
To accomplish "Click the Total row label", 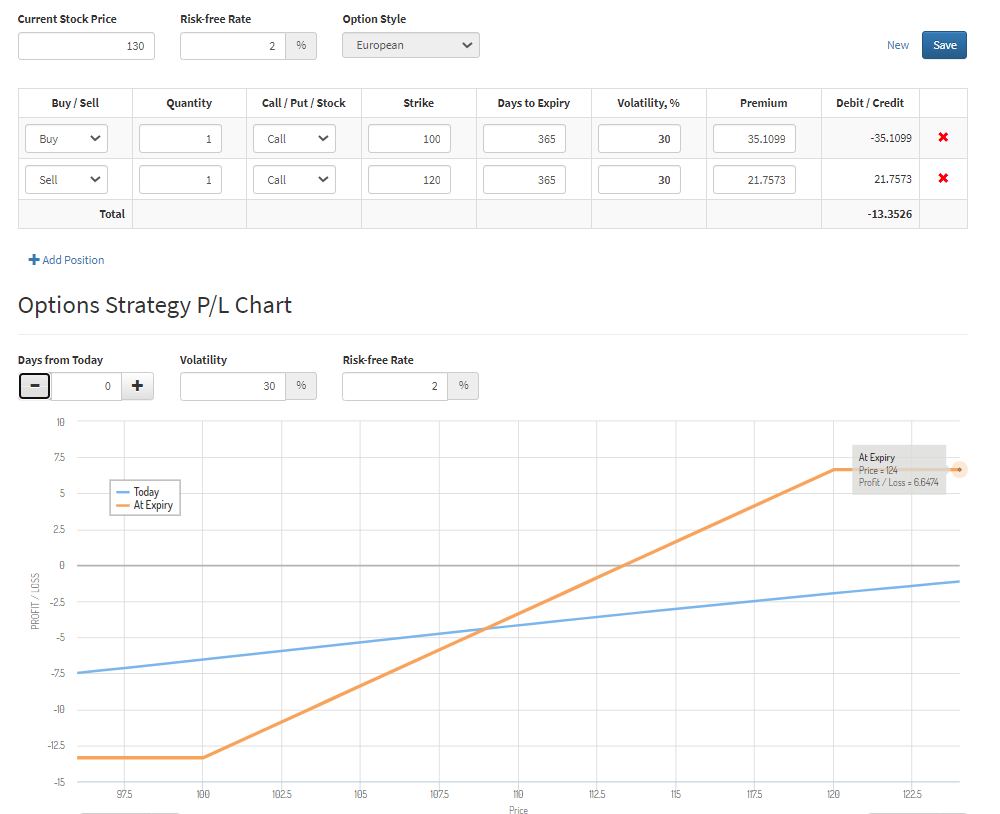I will pyautogui.click(x=112, y=214).
